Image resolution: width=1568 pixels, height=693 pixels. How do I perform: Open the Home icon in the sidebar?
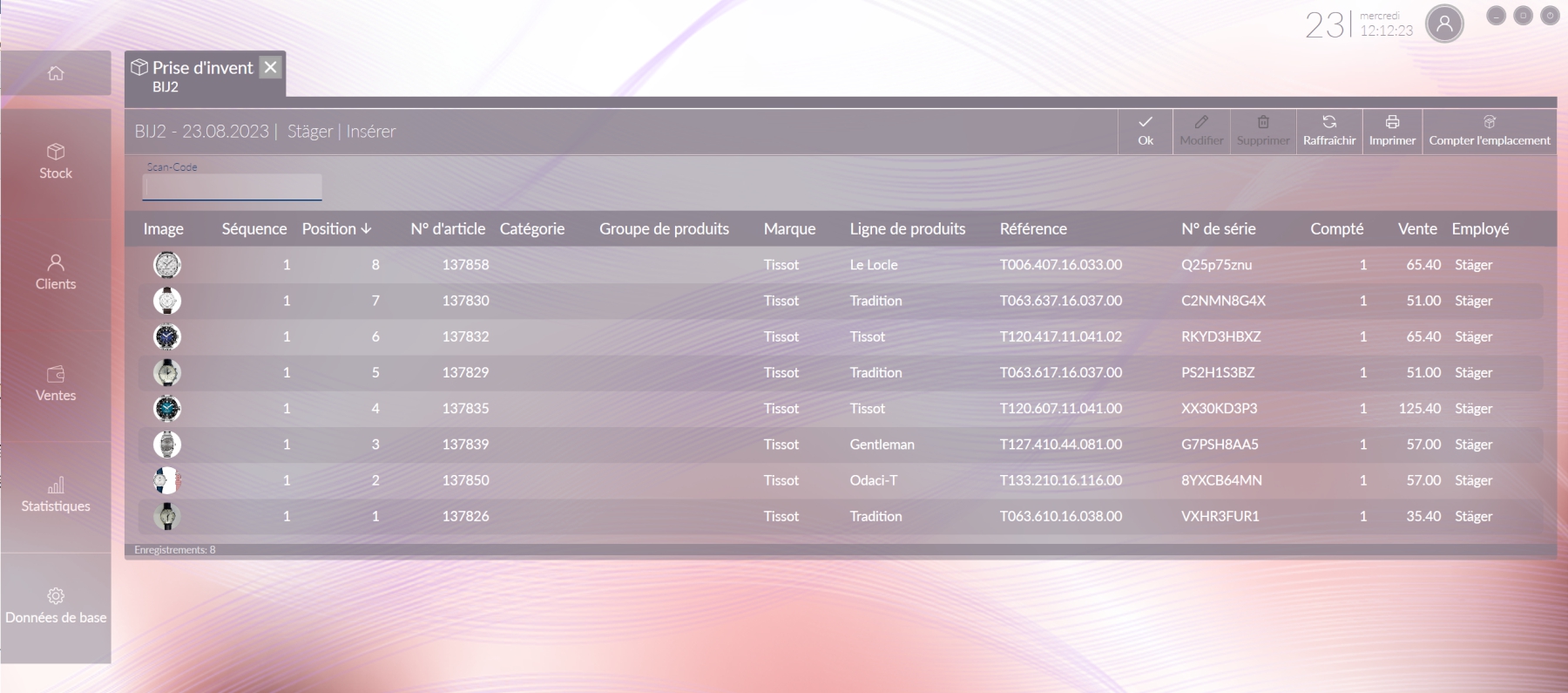click(56, 73)
